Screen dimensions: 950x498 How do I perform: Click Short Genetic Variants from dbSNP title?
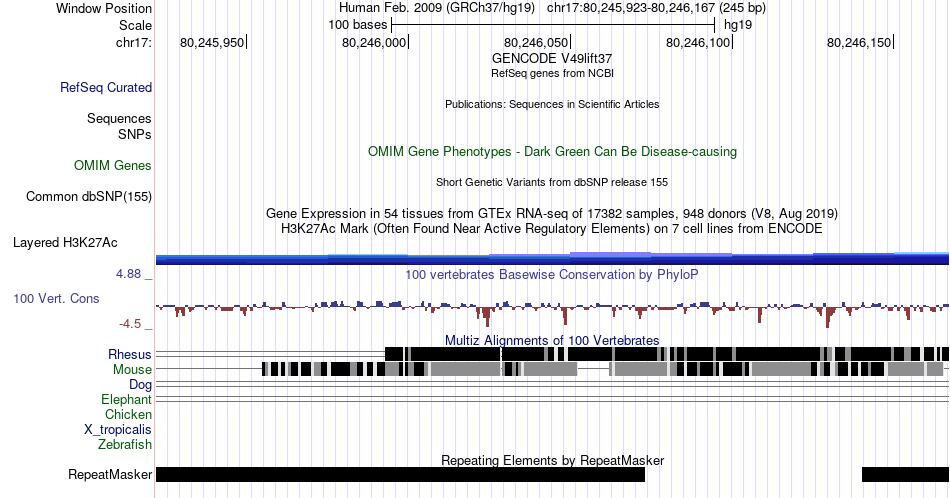point(552,182)
